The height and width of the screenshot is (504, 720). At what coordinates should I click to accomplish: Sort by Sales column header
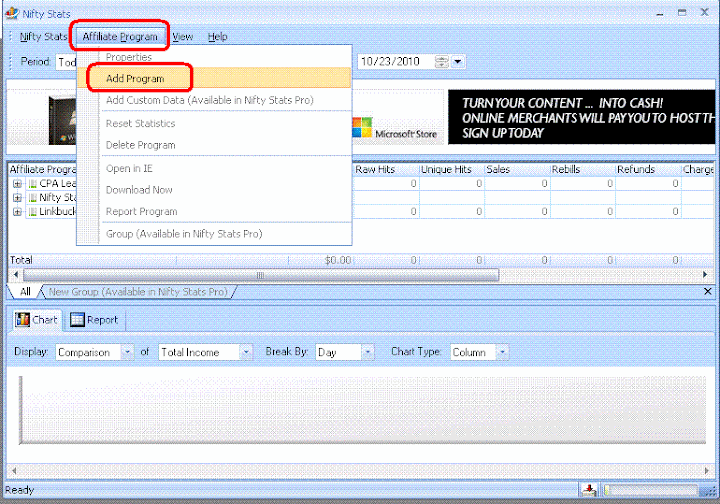tap(517, 169)
